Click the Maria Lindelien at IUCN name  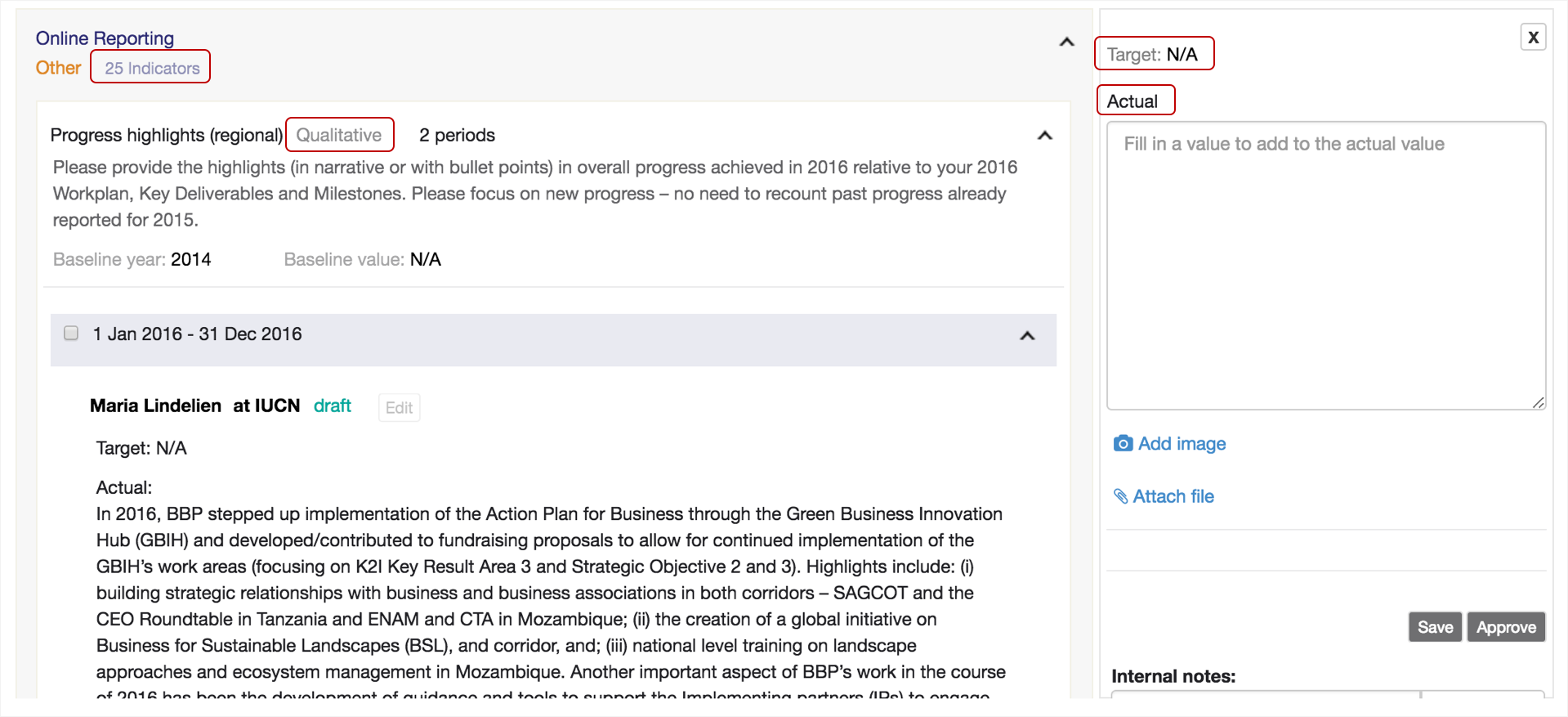click(x=195, y=406)
